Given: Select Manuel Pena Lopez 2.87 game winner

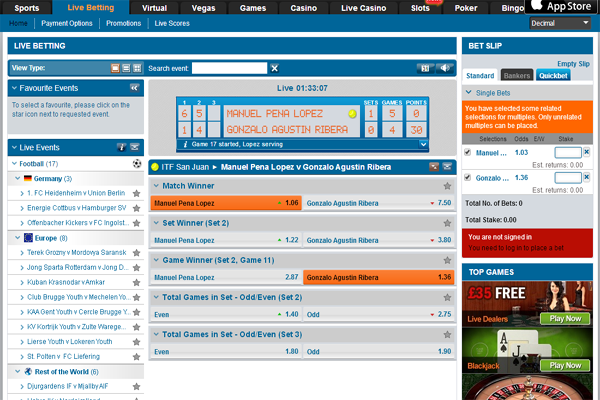Looking at the screenshot, I should (x=226, y=277).
